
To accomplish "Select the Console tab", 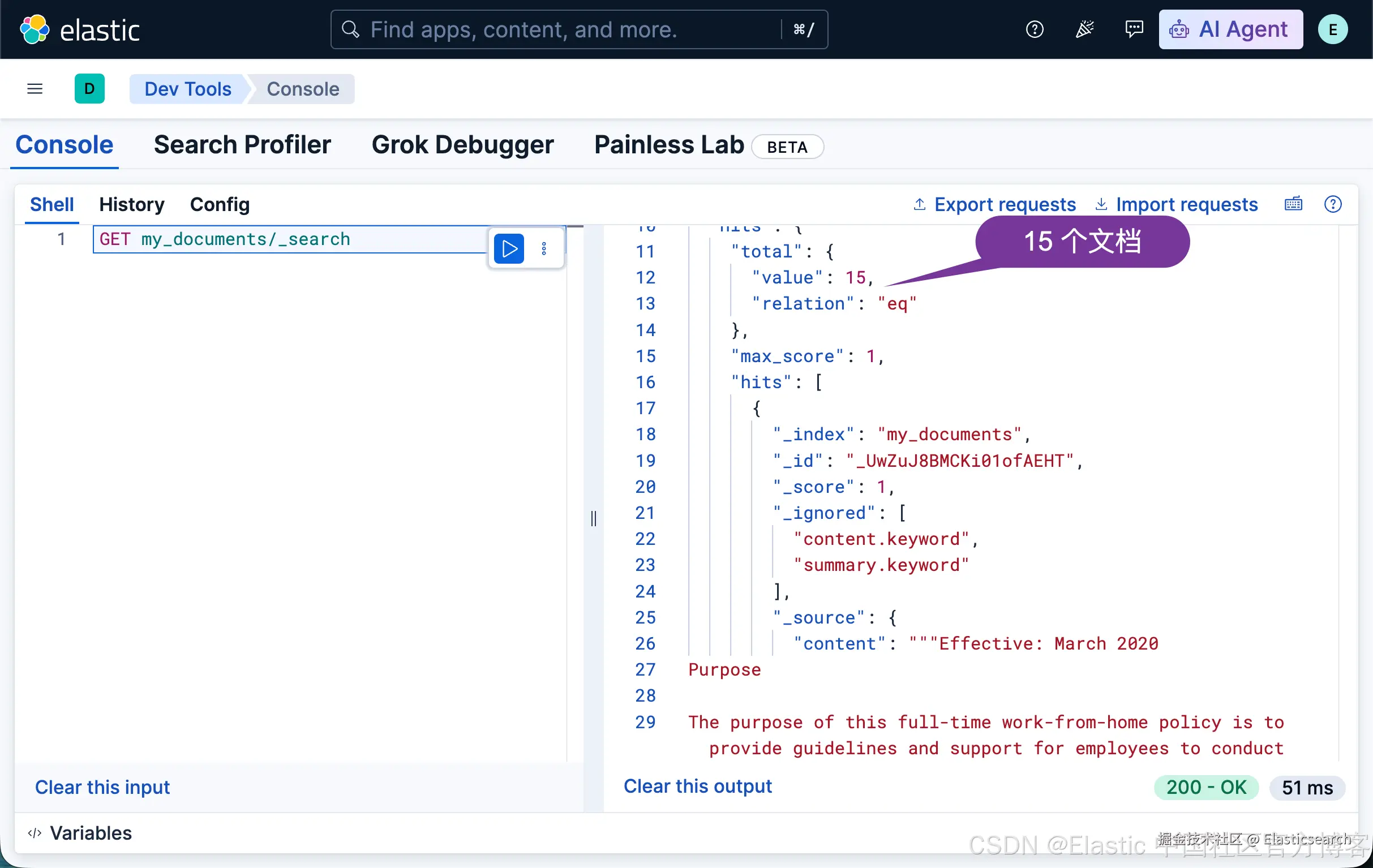I will (65, 145).
